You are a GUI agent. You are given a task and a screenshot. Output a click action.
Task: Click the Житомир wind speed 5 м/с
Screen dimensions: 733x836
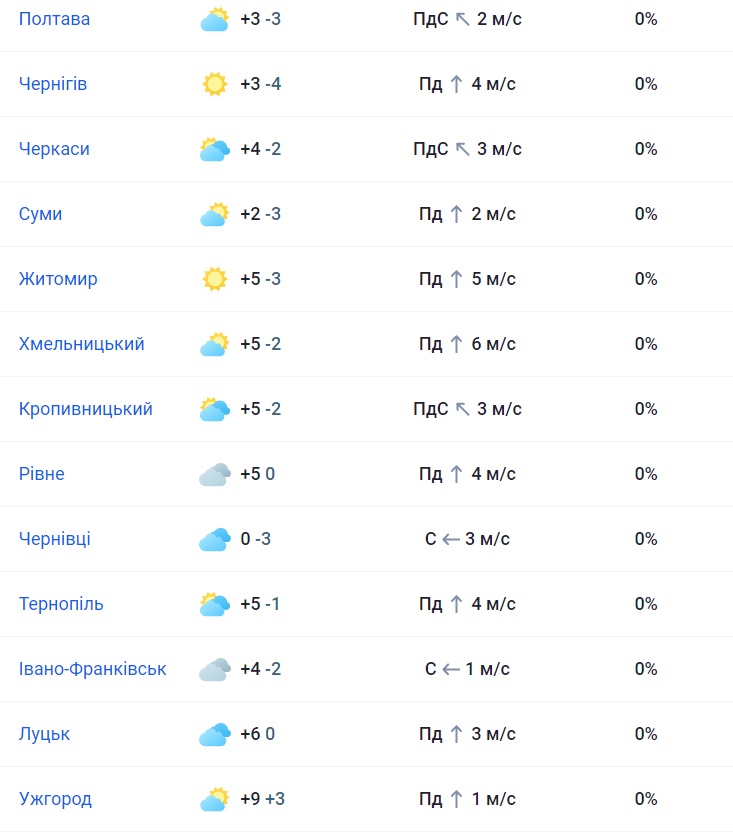coord(493,279)
